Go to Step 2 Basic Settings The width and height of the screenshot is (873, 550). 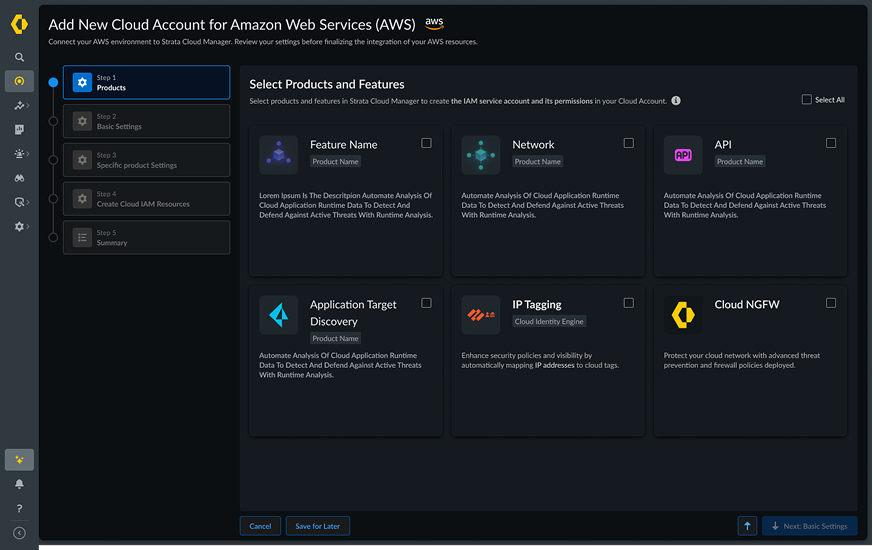coord(146,121)
